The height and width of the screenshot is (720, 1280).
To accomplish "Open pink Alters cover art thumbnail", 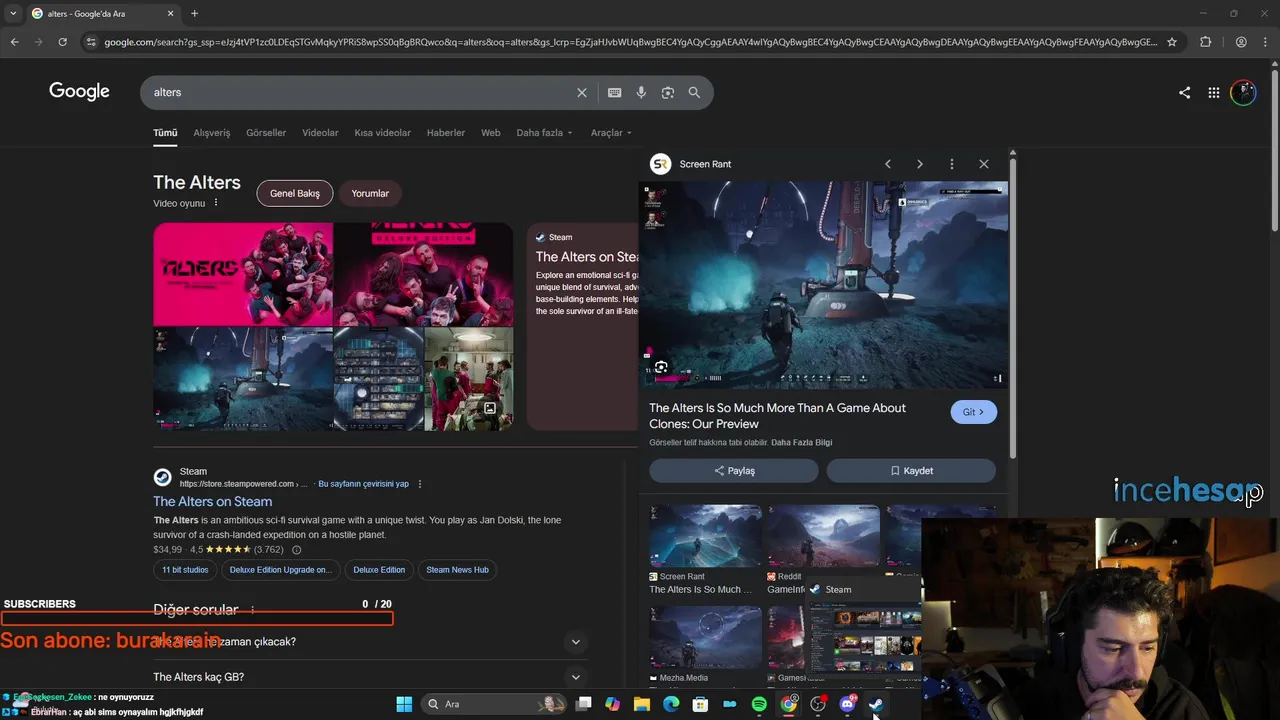I will pos(243,274).
